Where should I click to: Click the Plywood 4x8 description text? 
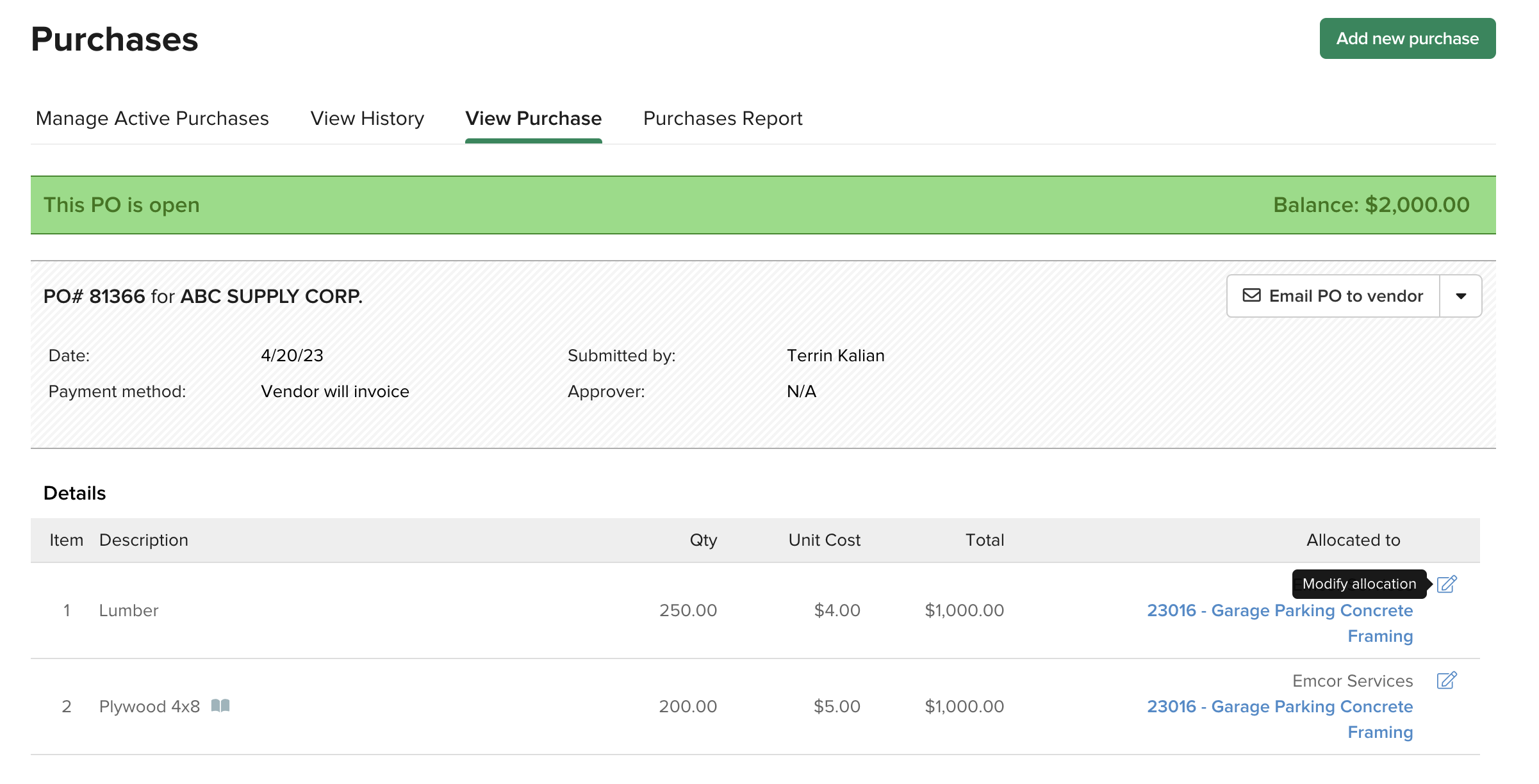149,706
